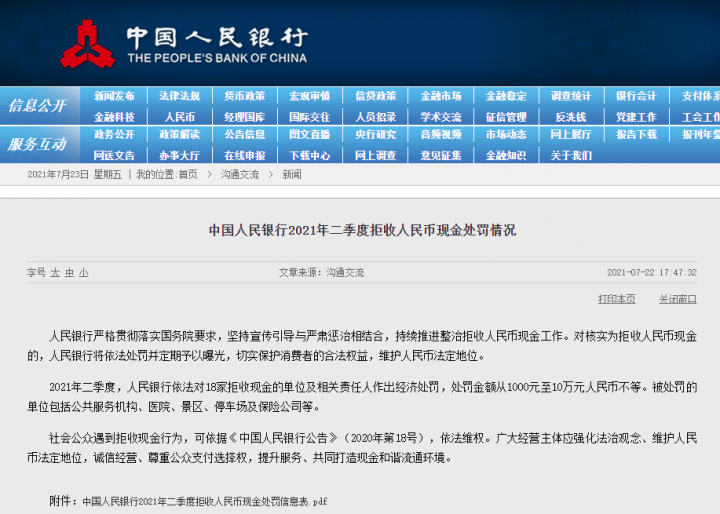Open 网送文告 menu item

pyautogui.click(x=114, y=156)
